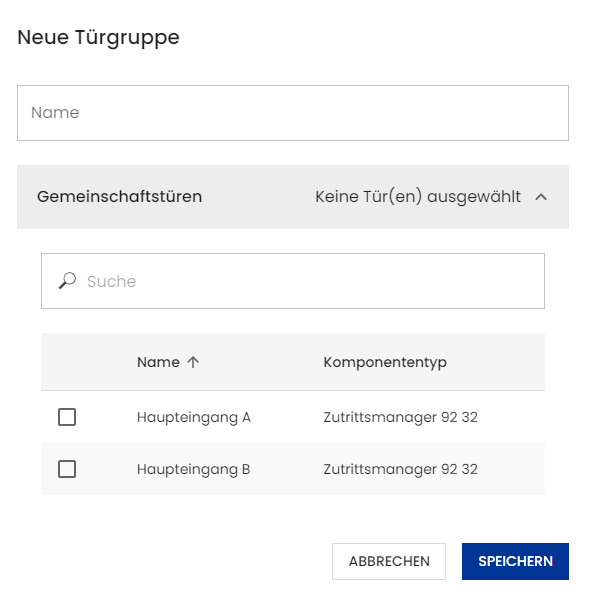
Task: Collapse section using the chevron up icon
Action: [541, 197]
